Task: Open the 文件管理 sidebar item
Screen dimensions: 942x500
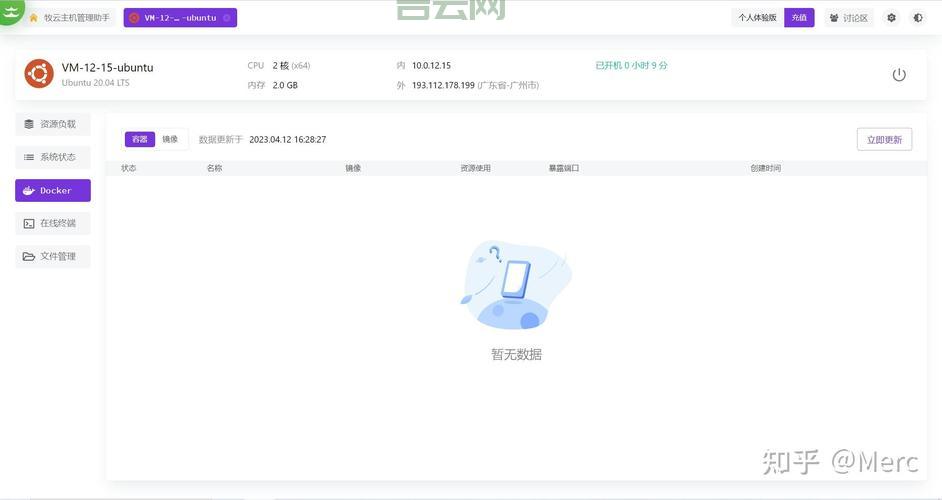Action: click(x=53, y=256)
